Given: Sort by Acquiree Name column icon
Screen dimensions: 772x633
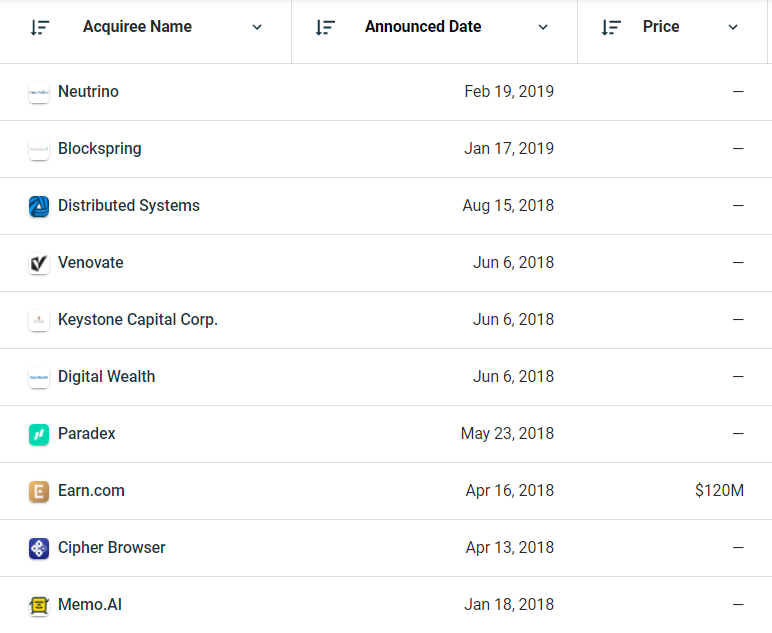Looking at the screenshot, I should pos(40,27).
